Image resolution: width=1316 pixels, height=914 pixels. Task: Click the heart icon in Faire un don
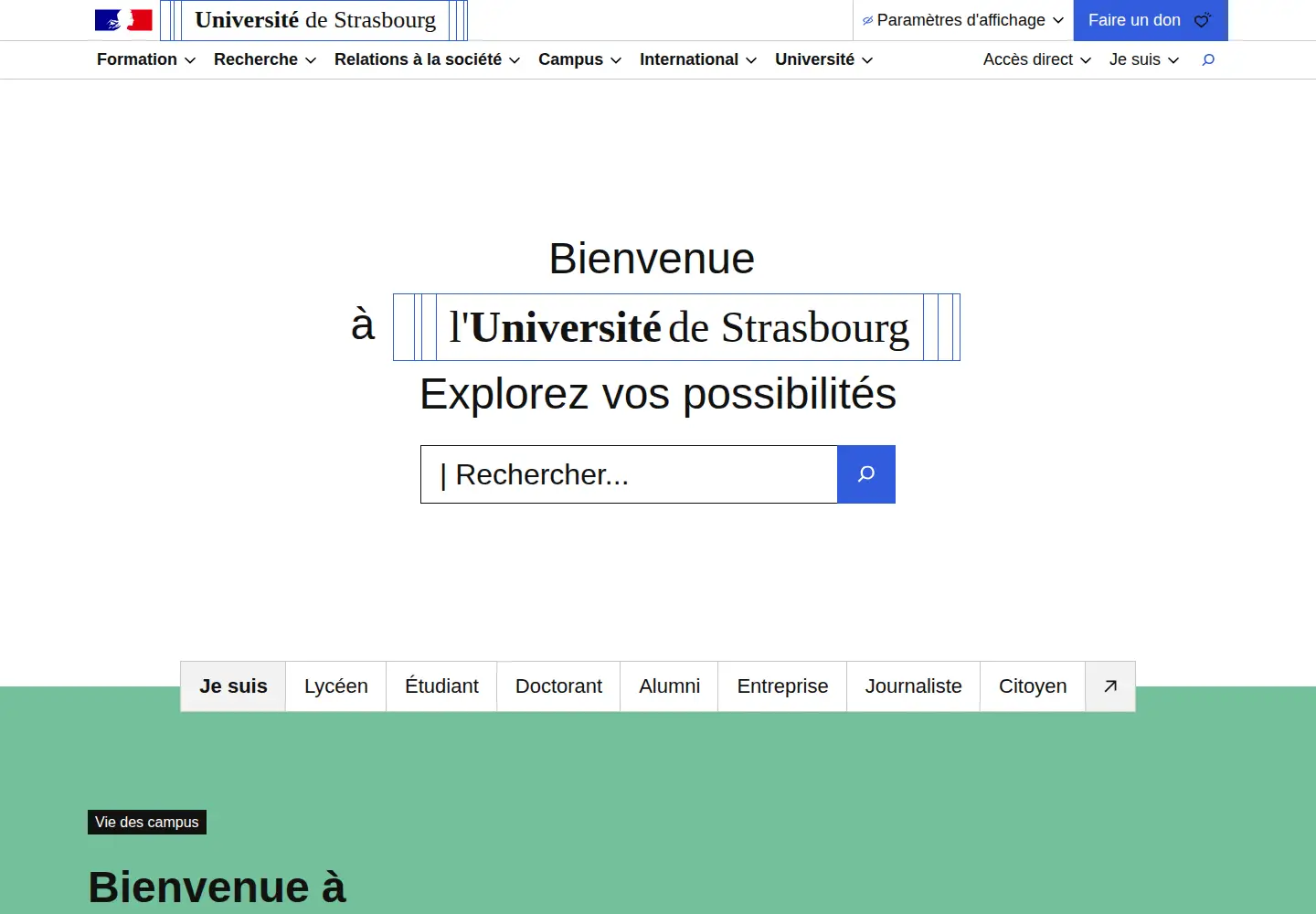[1203, 20]
